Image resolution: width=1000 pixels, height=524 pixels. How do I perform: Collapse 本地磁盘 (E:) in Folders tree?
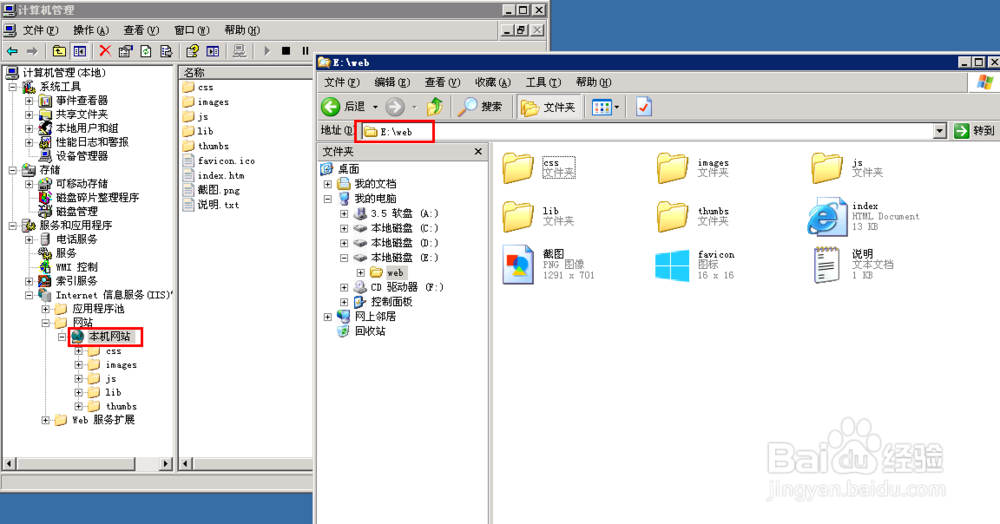coord(344,258)
